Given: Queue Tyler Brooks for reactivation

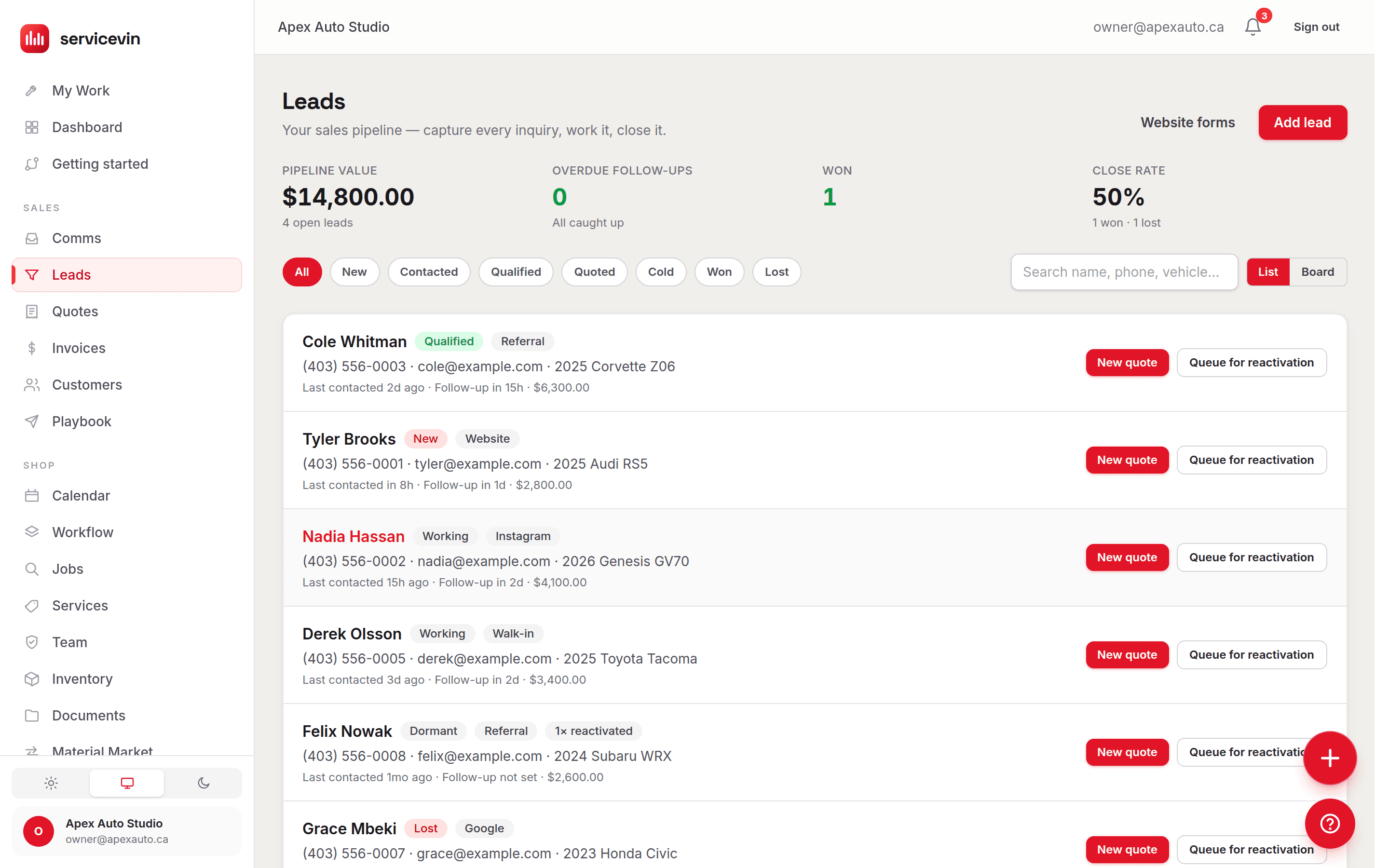Looking at the screenshot, I should [x=1251, y=461].
